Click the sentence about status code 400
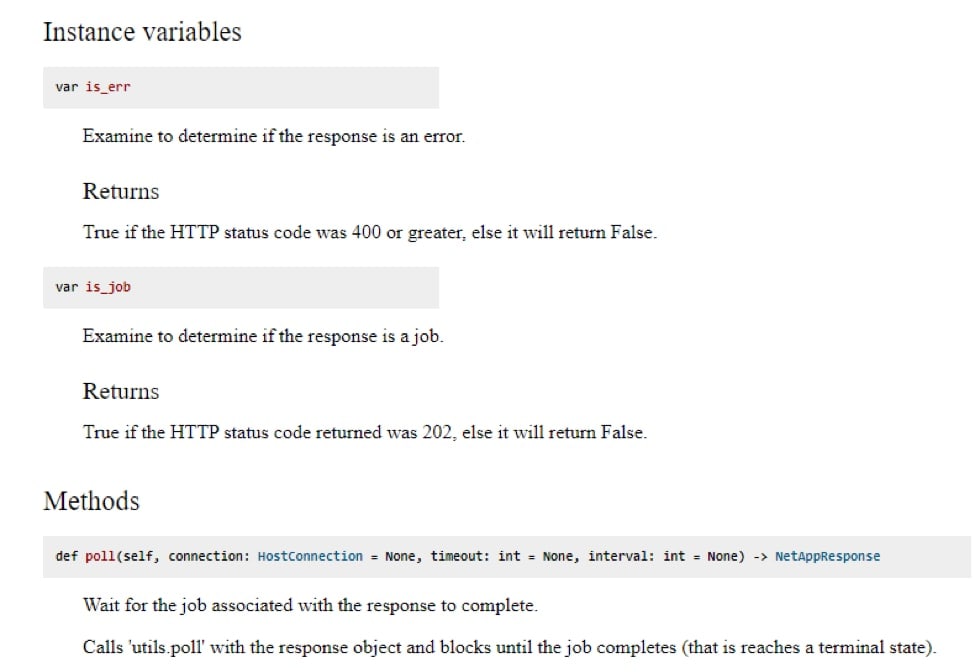Image resolution: width=974 pixels, height=672 pixels. coord(370,232)
